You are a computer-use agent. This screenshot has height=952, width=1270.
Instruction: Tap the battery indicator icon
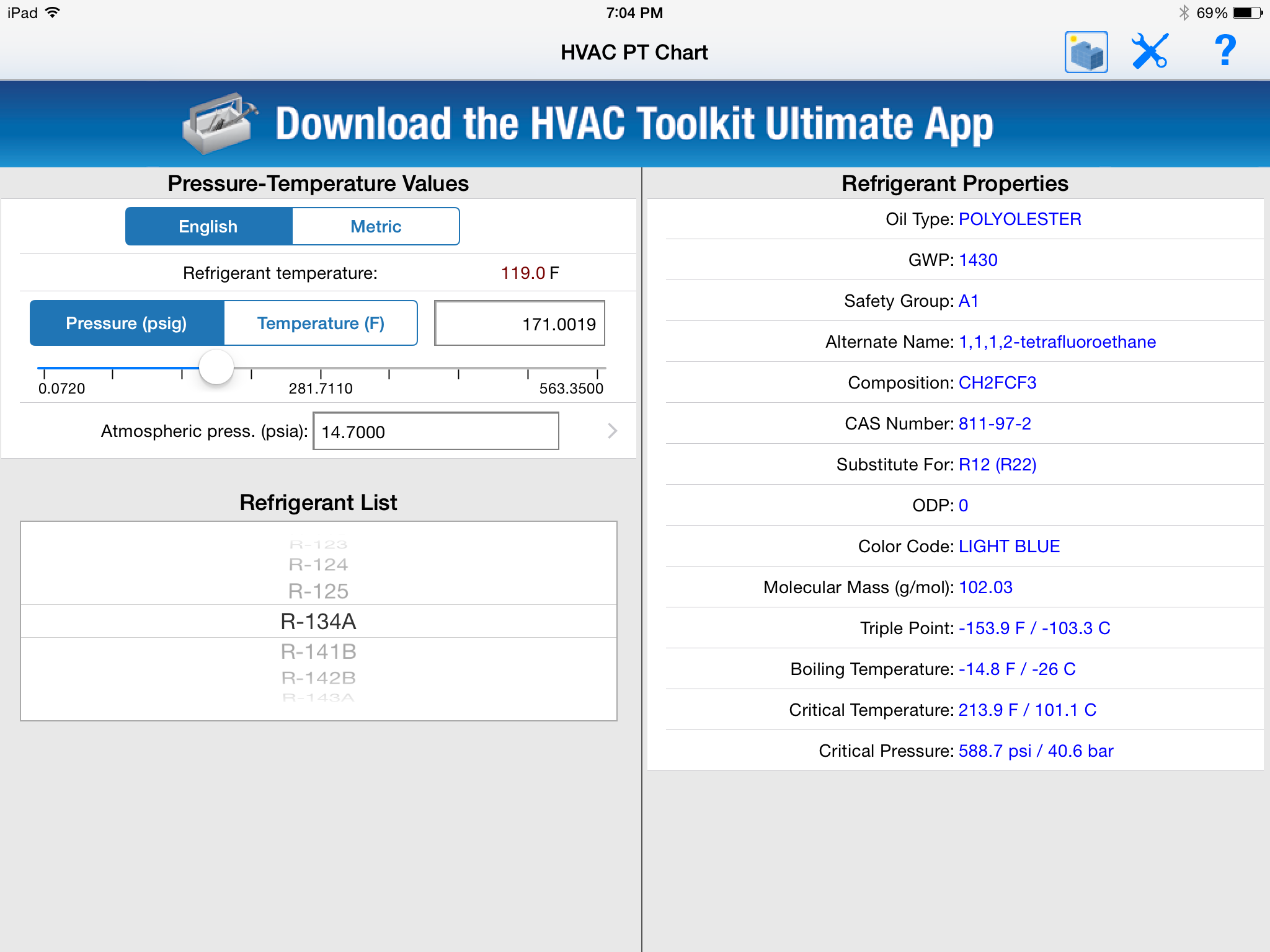point(1247,13)
